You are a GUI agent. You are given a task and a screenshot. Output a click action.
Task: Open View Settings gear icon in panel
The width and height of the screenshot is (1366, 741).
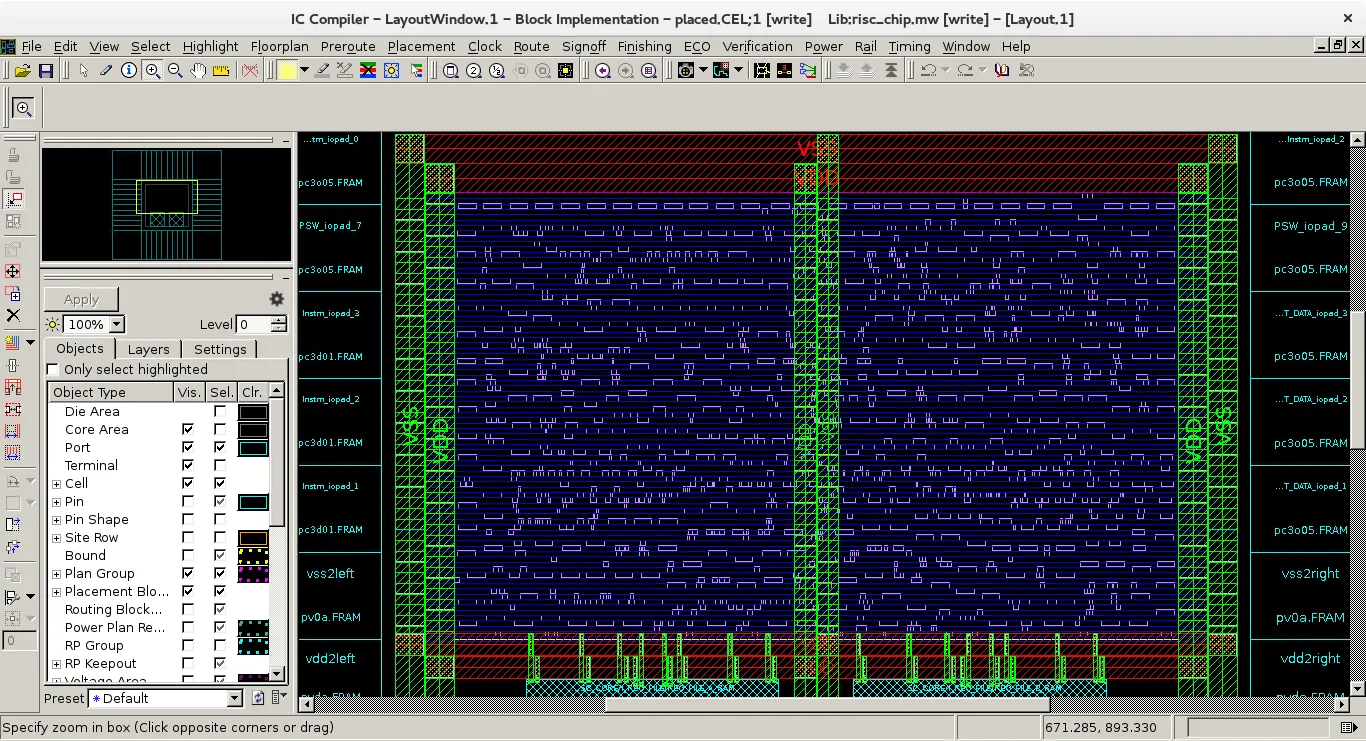[x=277, y=299]
